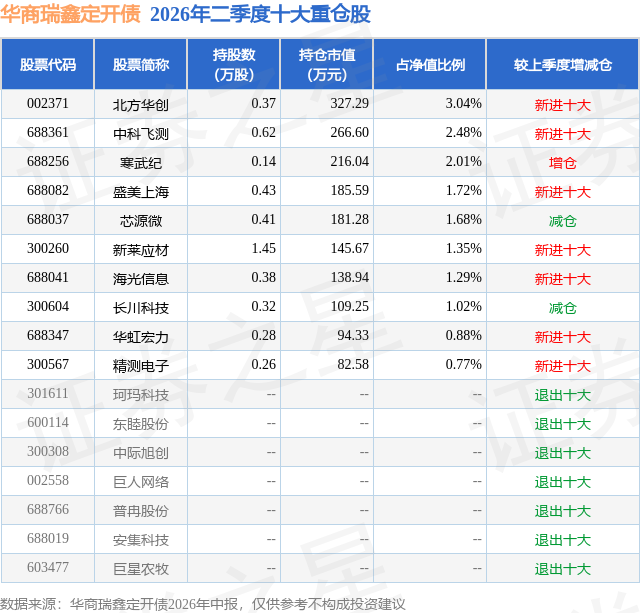Click the 较上季度增减仓 column header
The width and height of the screenshot is (640, 613).
pyautogui.click(x=562, y=64)
